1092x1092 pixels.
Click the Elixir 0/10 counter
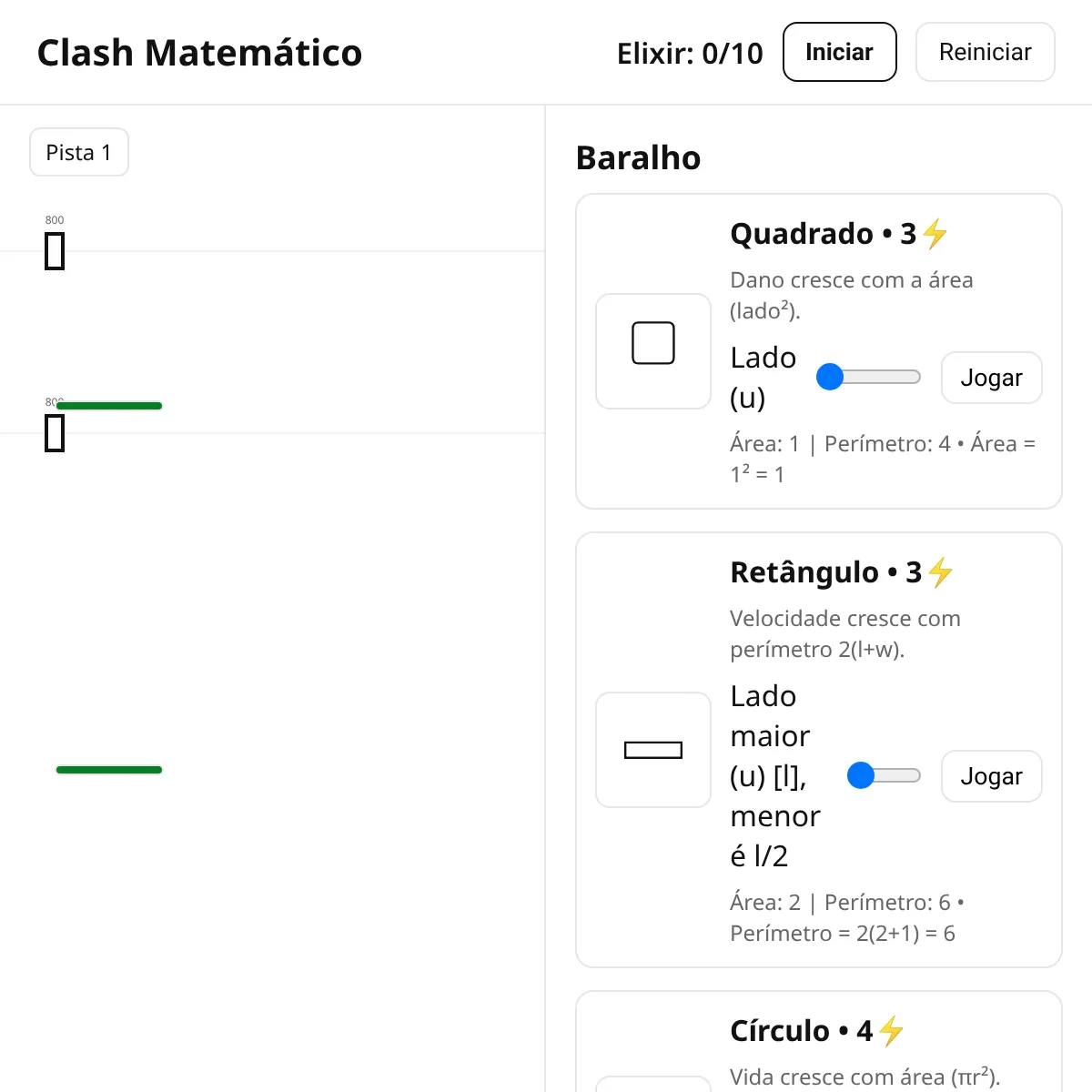pos(690,53)
